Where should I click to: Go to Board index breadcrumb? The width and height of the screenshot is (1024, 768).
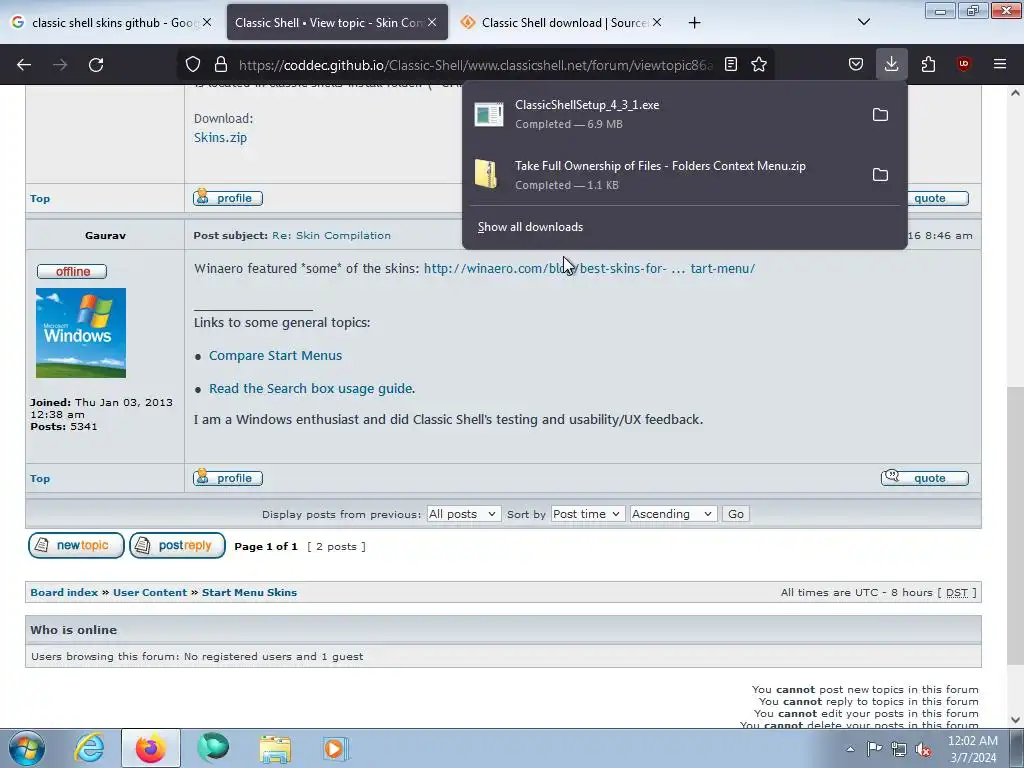click(x=64, y=592)
